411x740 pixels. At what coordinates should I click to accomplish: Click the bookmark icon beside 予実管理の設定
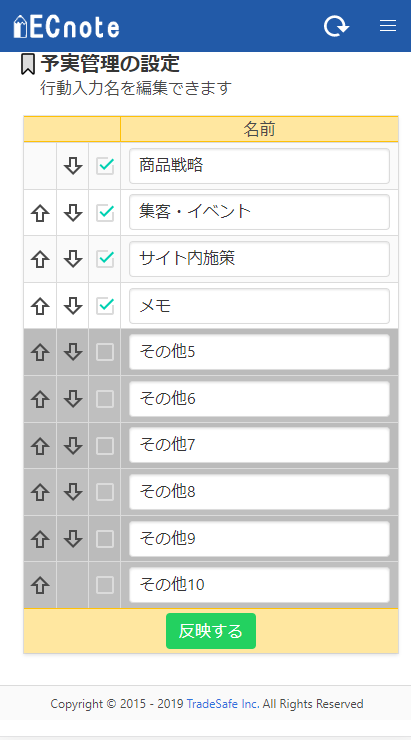28,64
